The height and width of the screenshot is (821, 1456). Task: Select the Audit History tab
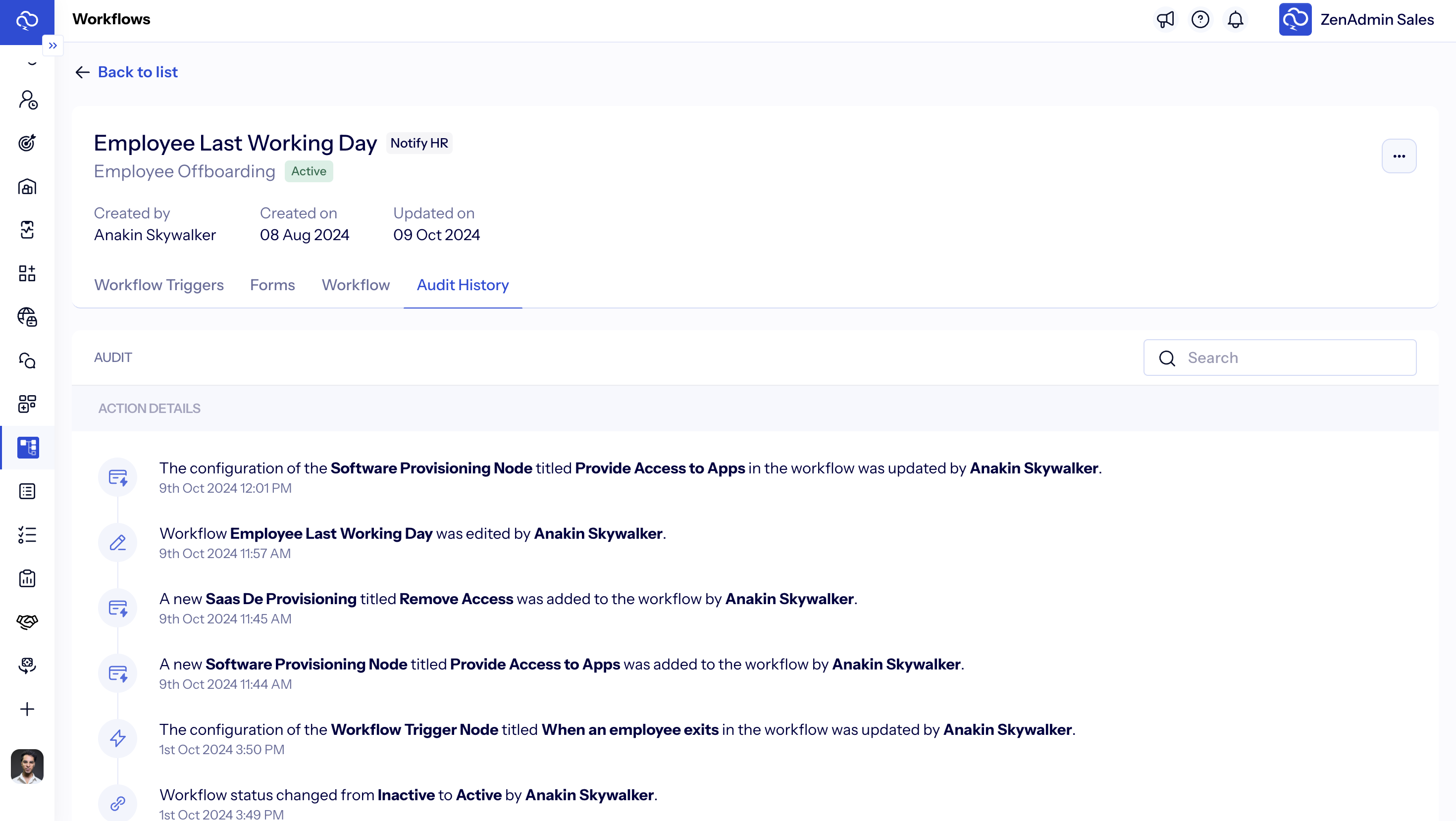[463, 285]
